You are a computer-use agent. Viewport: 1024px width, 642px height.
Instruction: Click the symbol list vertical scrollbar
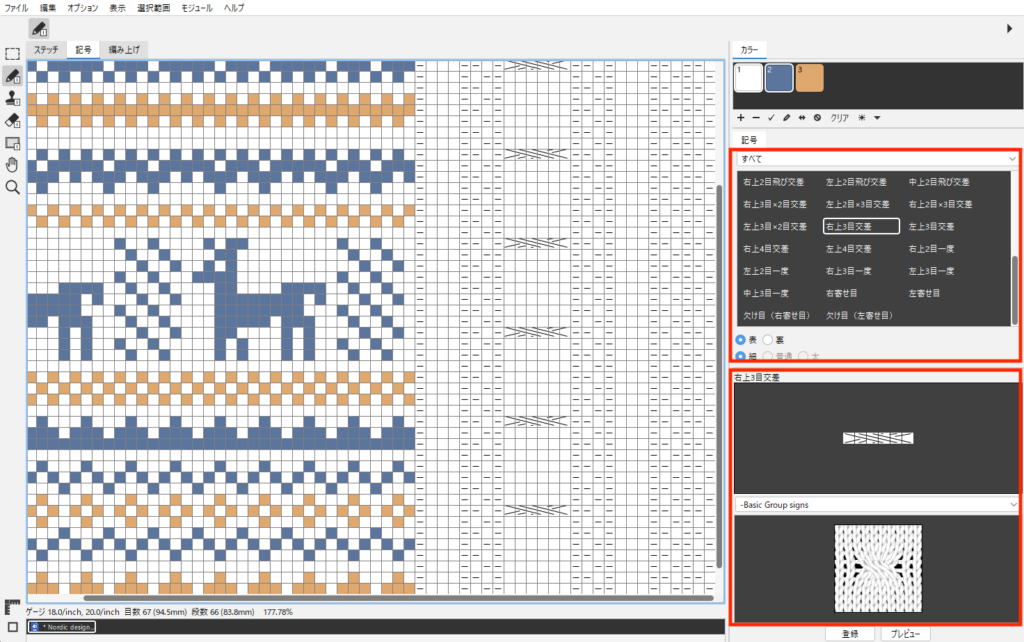point(1015,290)
